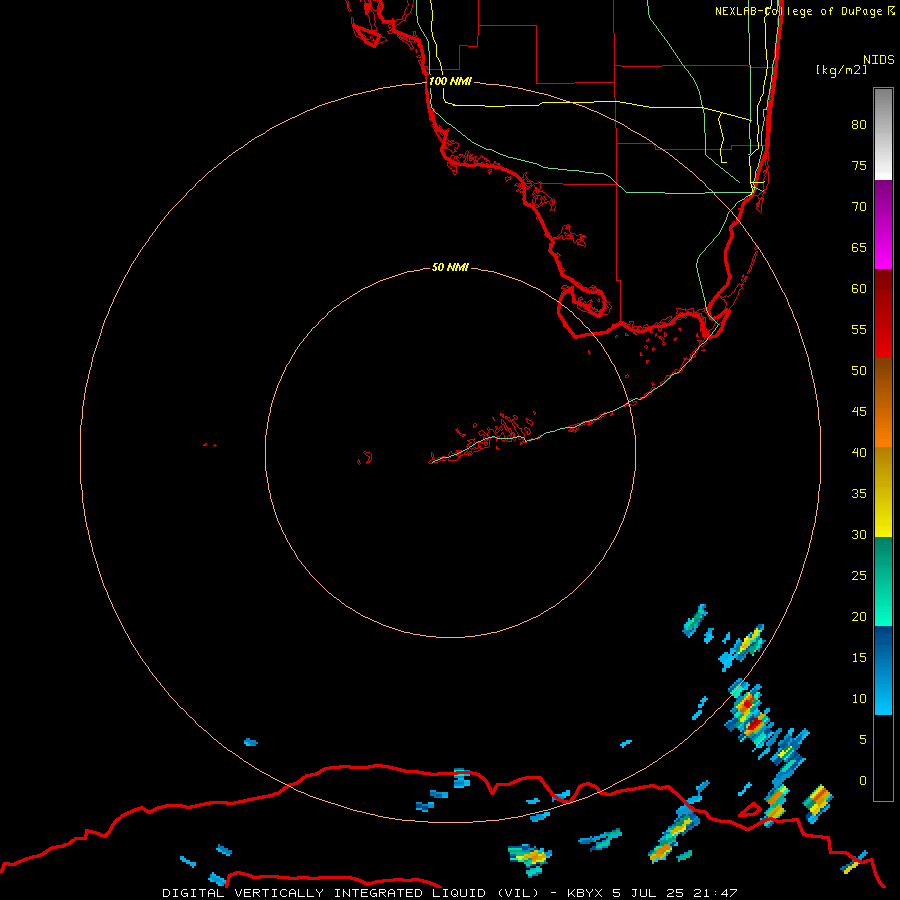The height and width of the screenshot is (900, 900).
Task: Click the 35 value on color scale
Action: [x=859, y=494]
